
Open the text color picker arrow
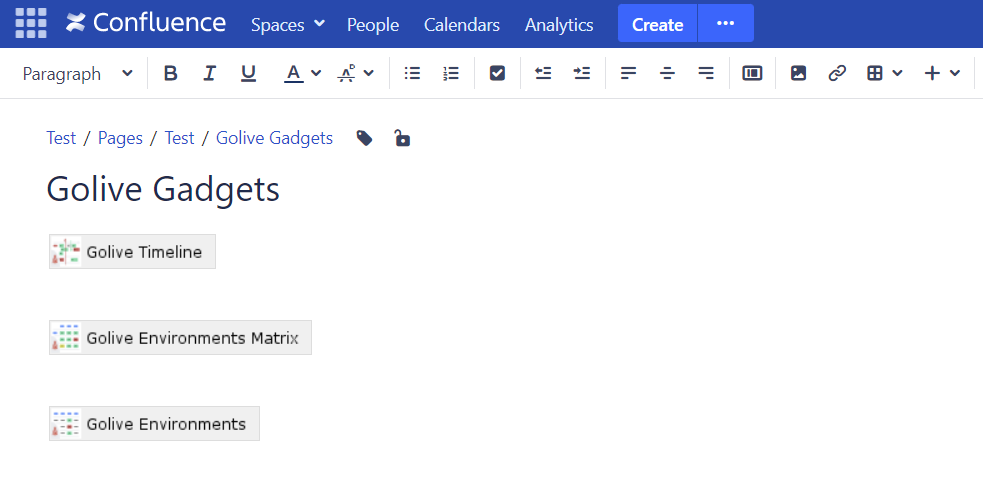click(317, 73)
